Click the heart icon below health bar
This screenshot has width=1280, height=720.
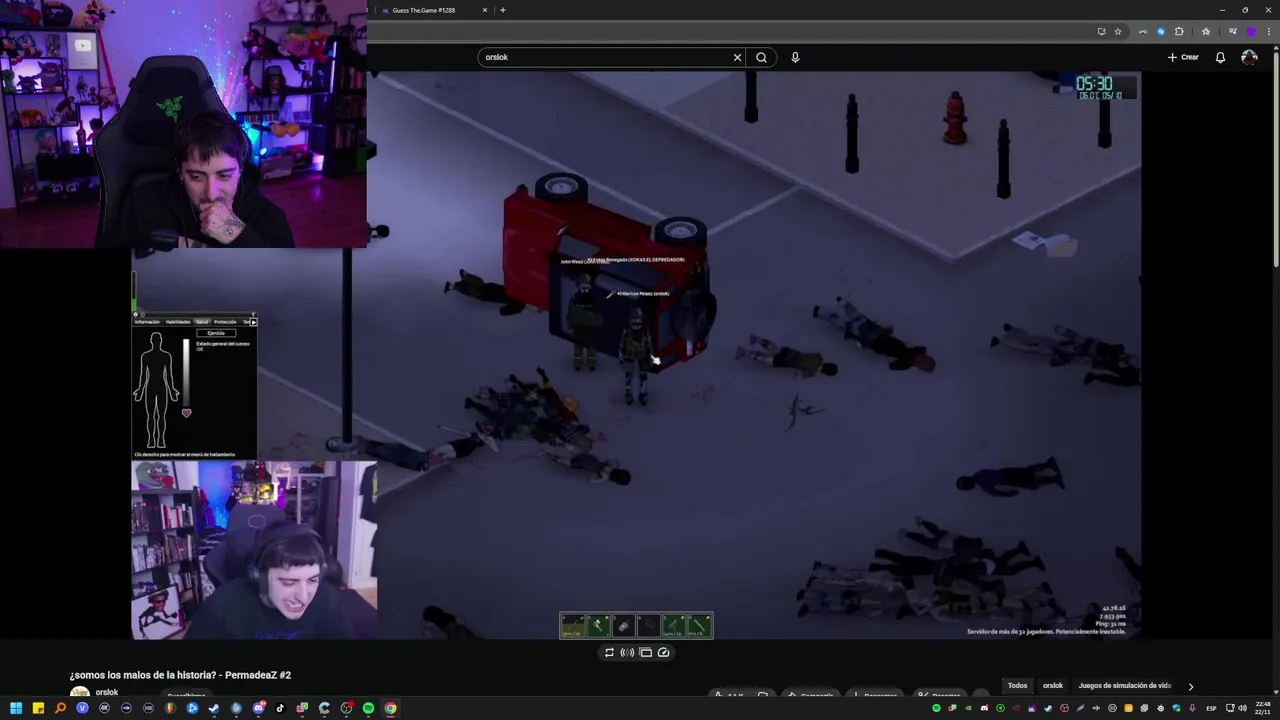click(186, 413)
